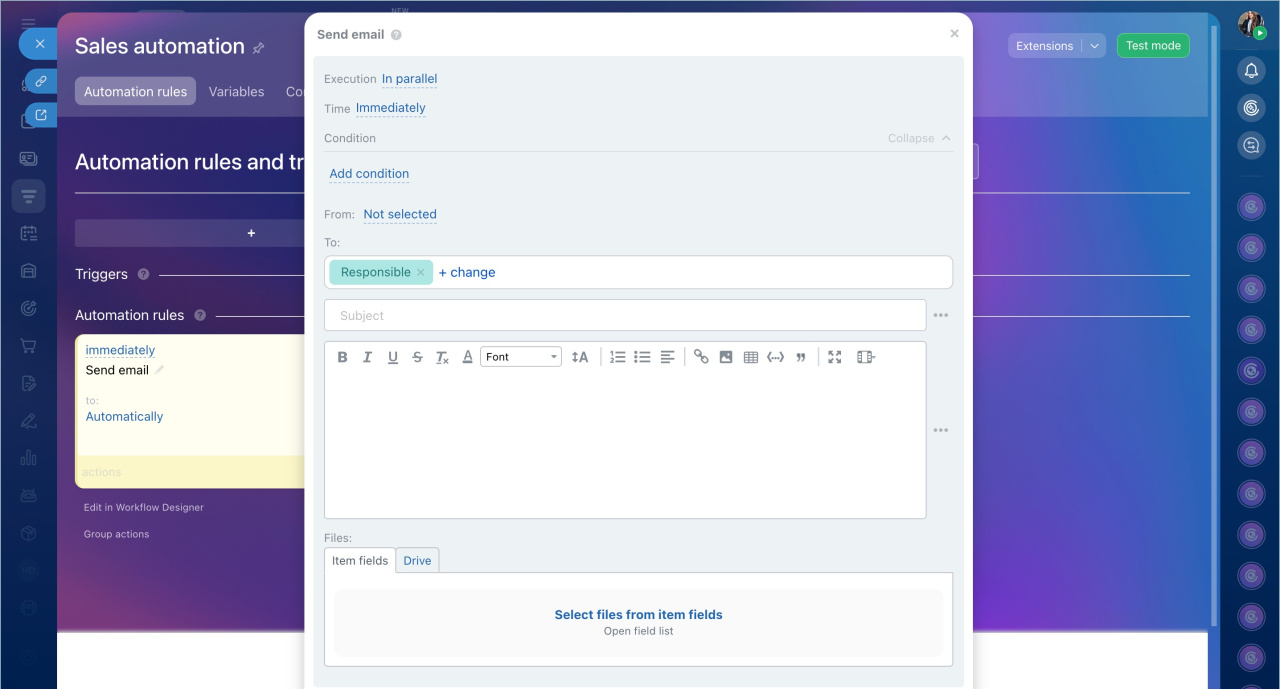This screenshot has height=689, width=1280.
Task: Toggle strikethrough text formatting
Action: (417, 357)
